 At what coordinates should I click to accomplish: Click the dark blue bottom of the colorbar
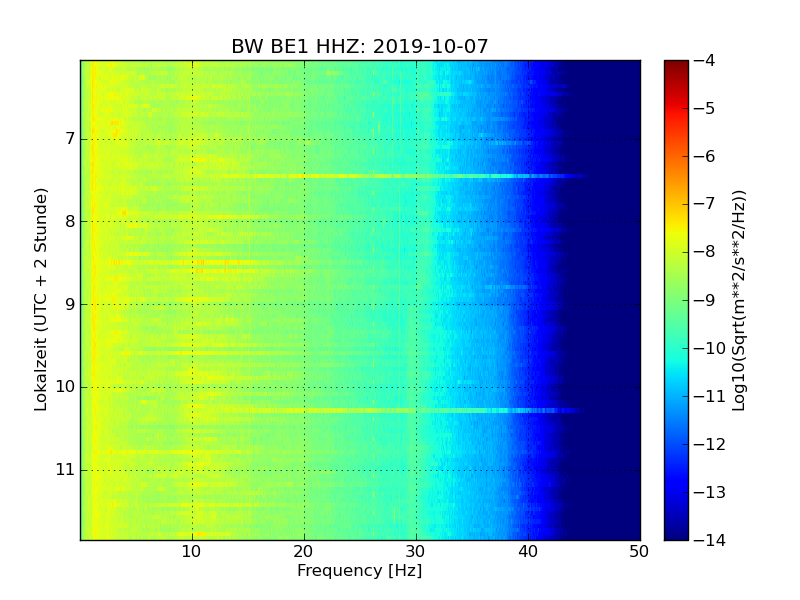coord(676,533)
